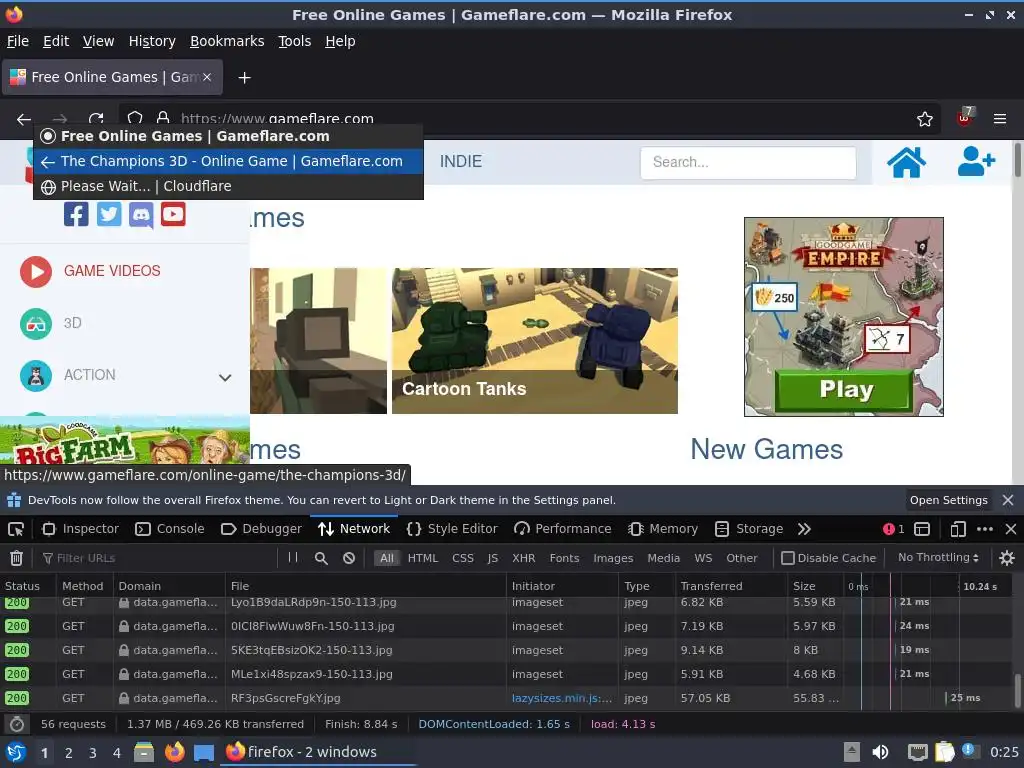
Task: Go to the site home icon
Action: [x=906, y=162]
